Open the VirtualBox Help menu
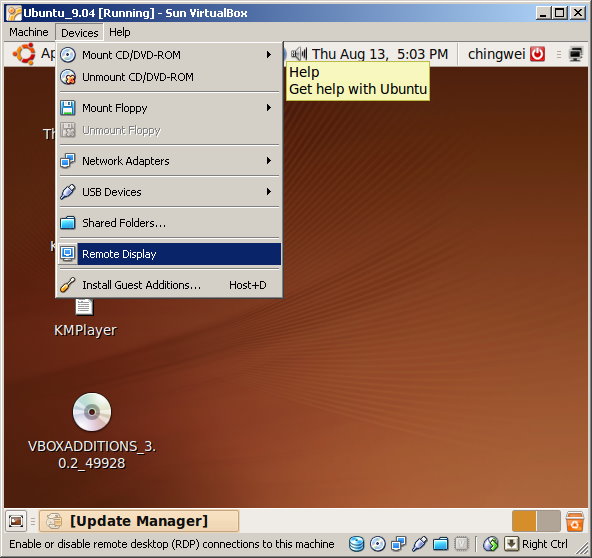 click(120, 32)
